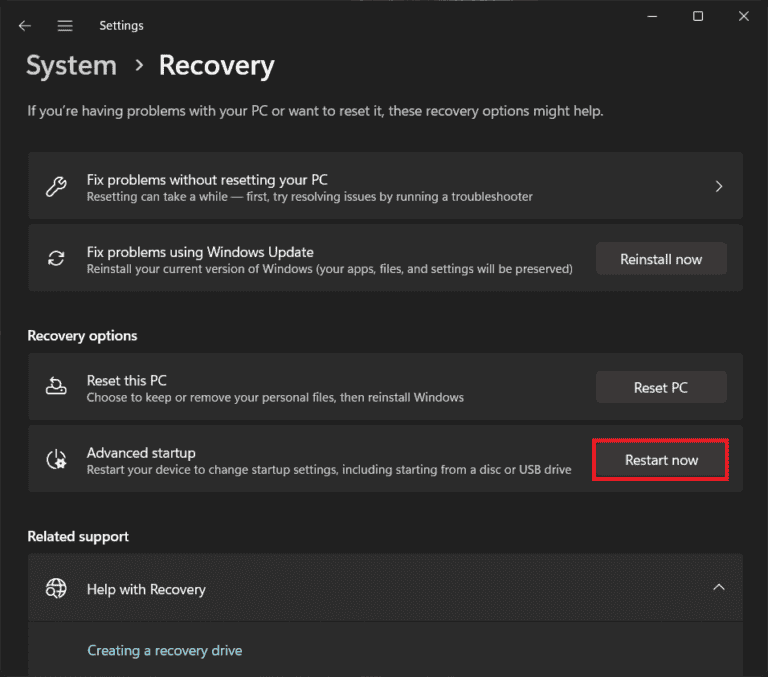Click the back arrow in title bar
Image resolution: width=768 pixels, height=677 pixels.
click(x=25, y=25)
